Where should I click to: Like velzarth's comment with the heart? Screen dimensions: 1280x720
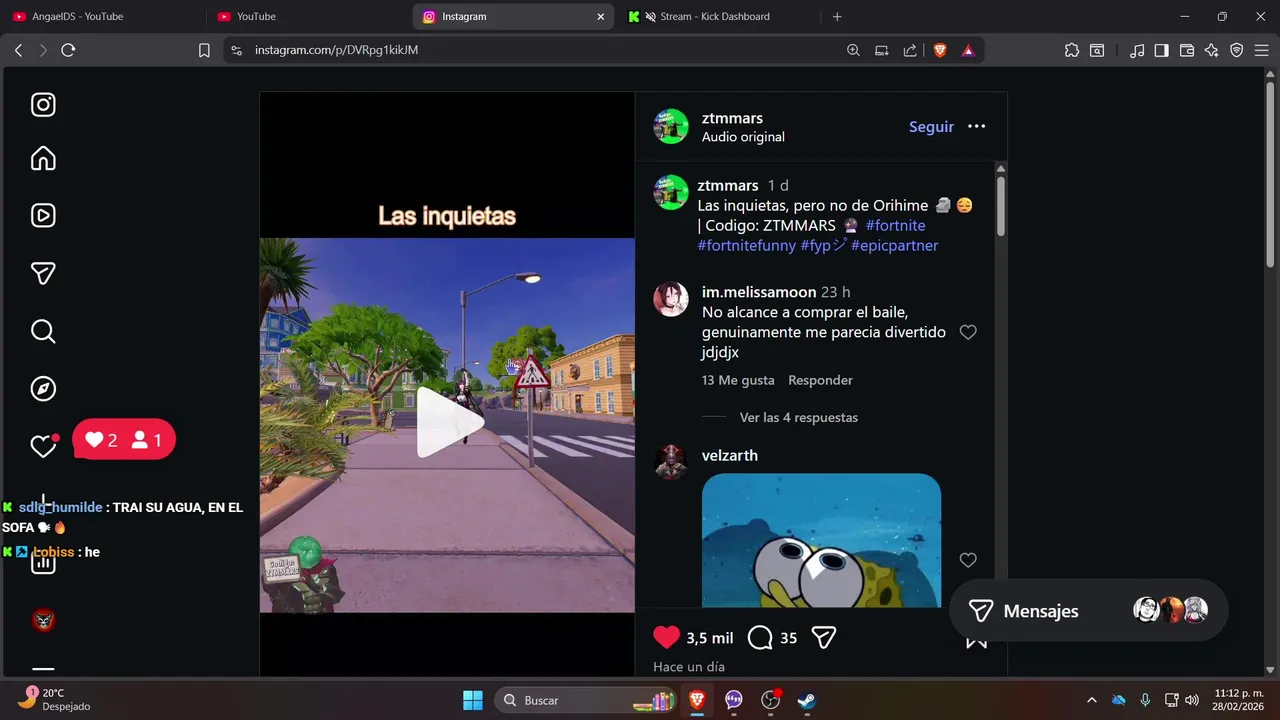click(x=968, y=560)
